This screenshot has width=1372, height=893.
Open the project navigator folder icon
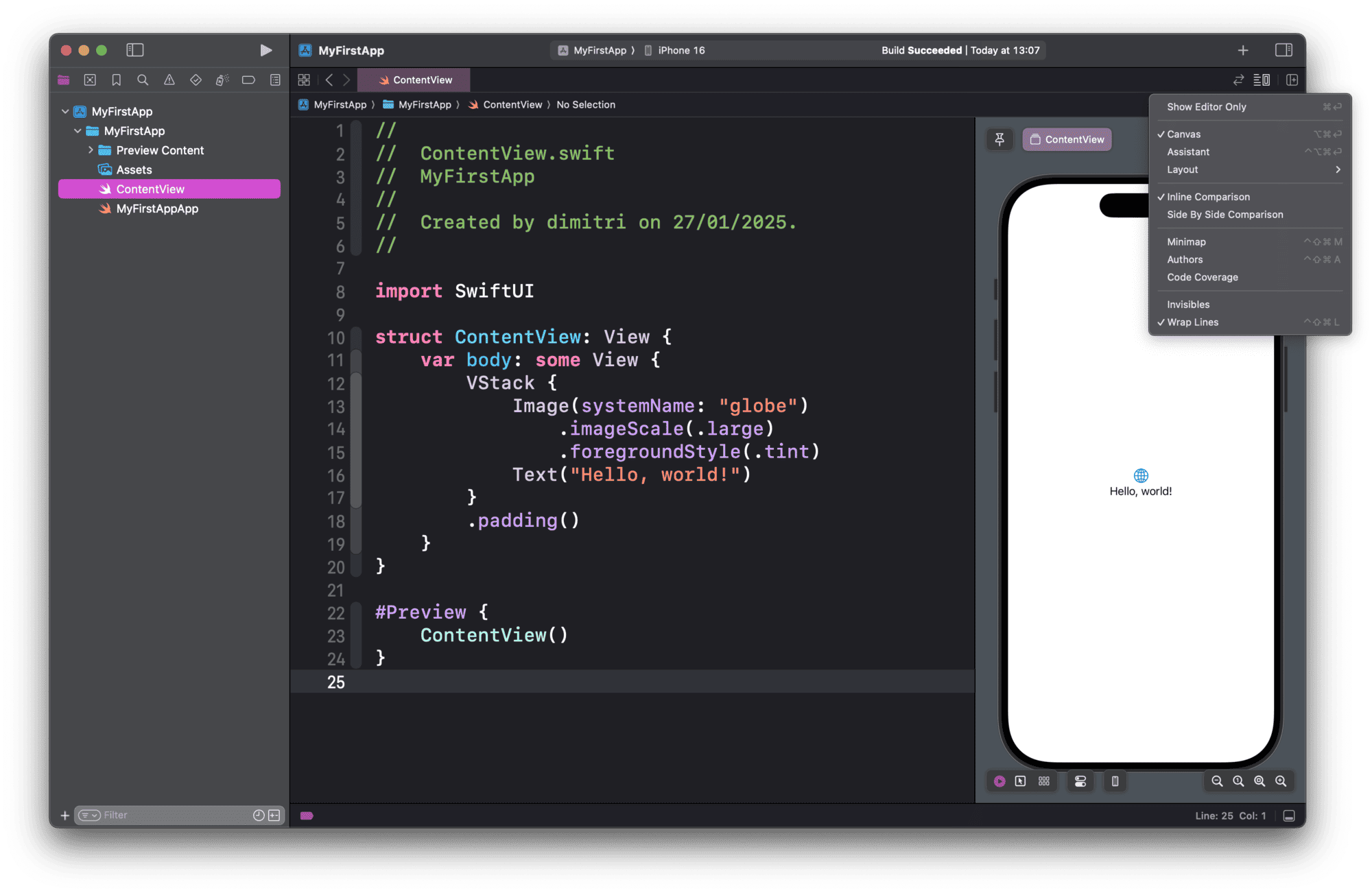(64, 80)
